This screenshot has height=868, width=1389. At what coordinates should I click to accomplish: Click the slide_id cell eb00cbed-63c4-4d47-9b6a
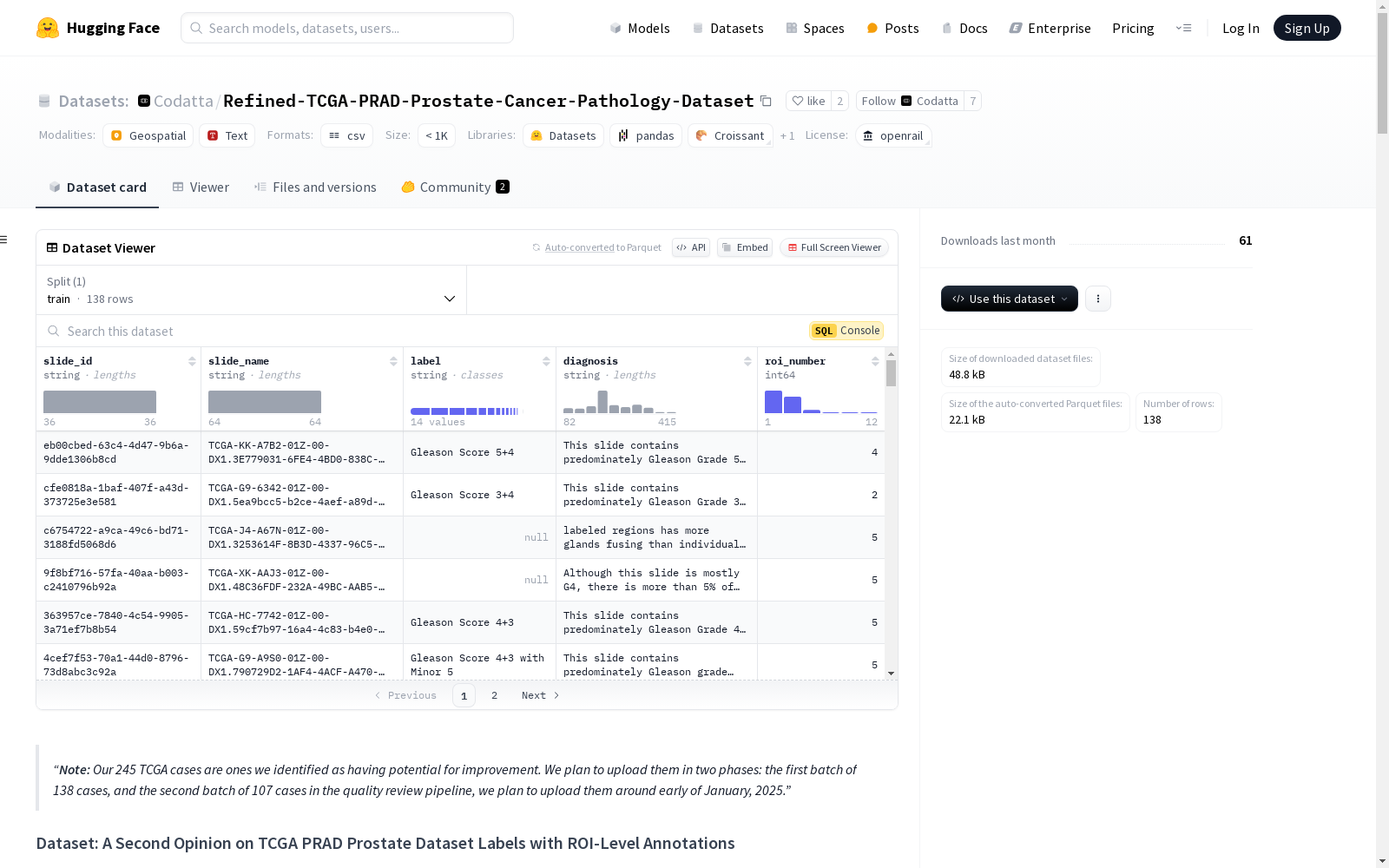(118, 452)
